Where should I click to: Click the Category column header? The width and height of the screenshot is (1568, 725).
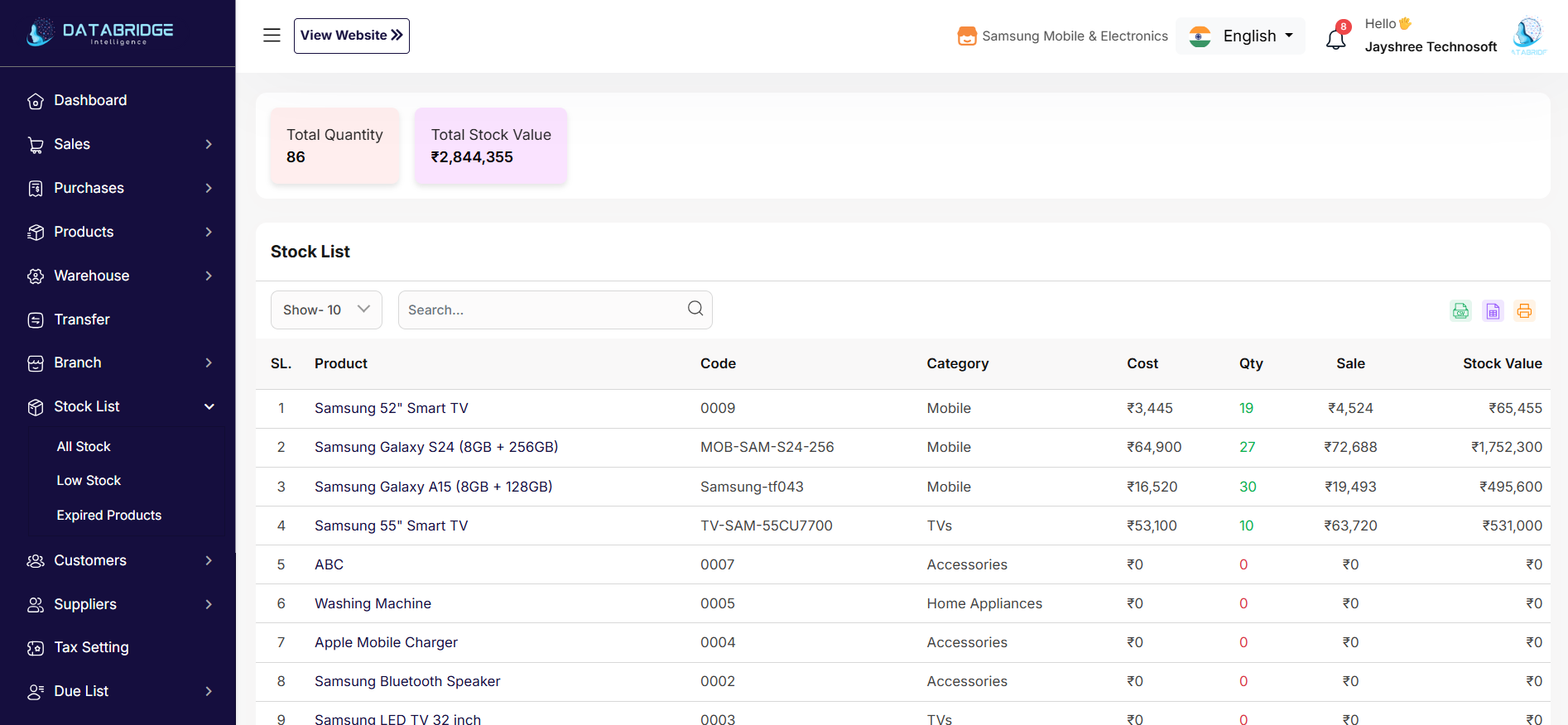pos(958,363)
